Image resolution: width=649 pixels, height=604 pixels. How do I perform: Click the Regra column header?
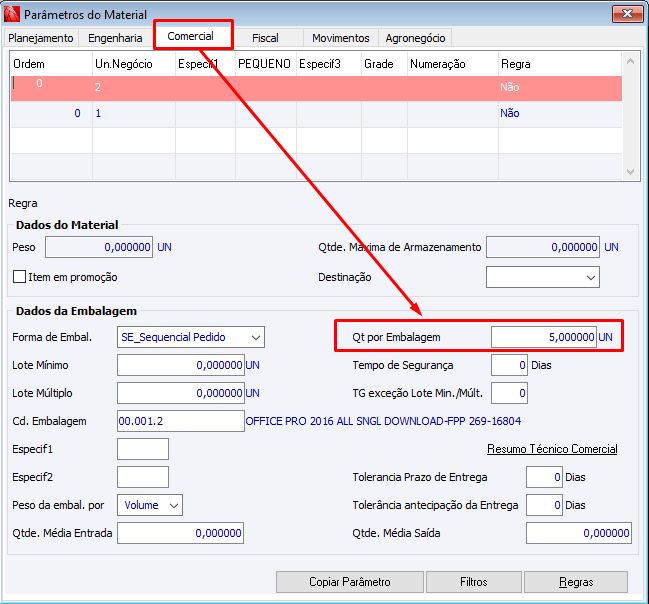[x=560, y=64]
